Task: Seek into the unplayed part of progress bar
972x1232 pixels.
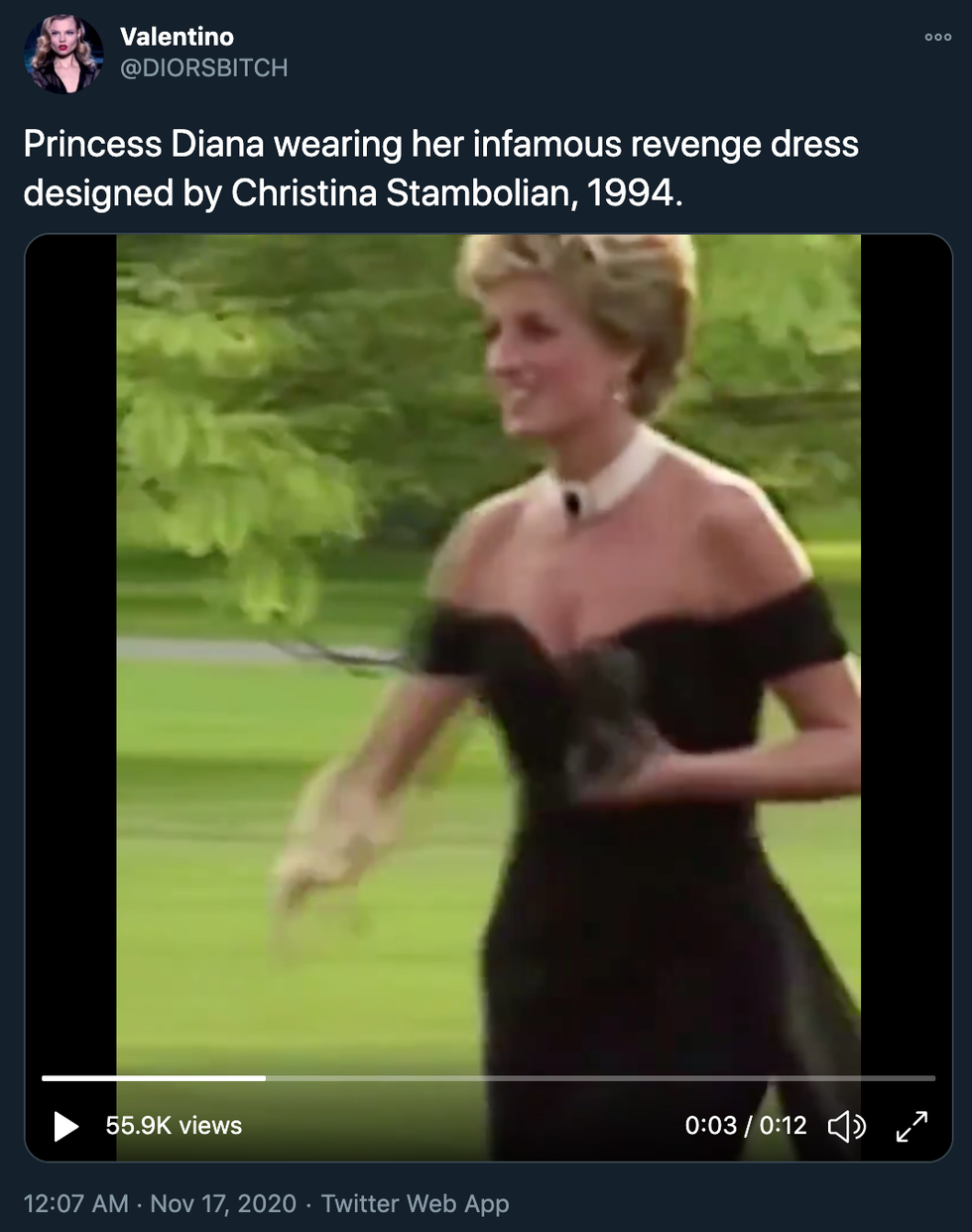Action: 595,1077
